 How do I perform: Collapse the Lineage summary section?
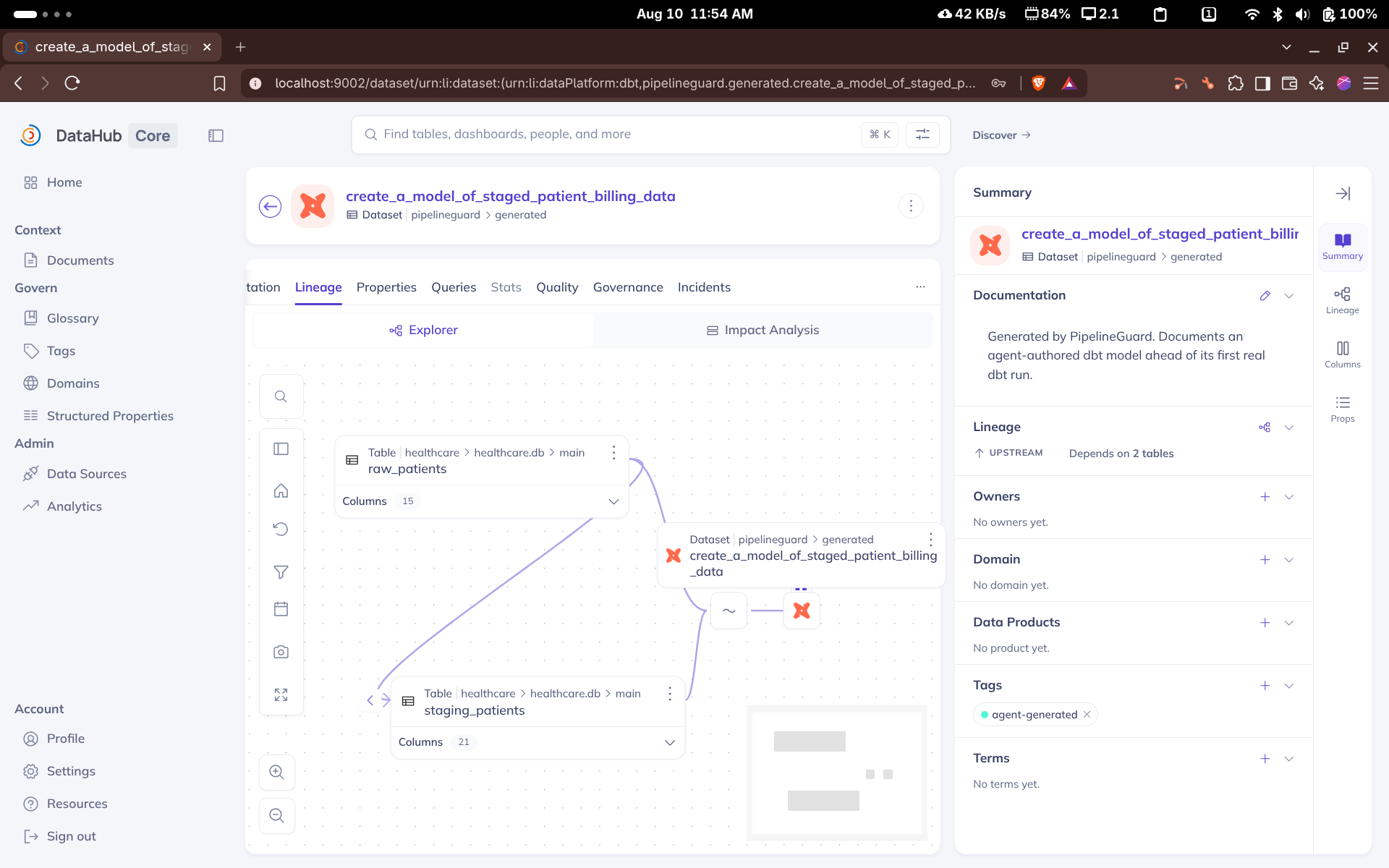click(x=1289, y=427)
